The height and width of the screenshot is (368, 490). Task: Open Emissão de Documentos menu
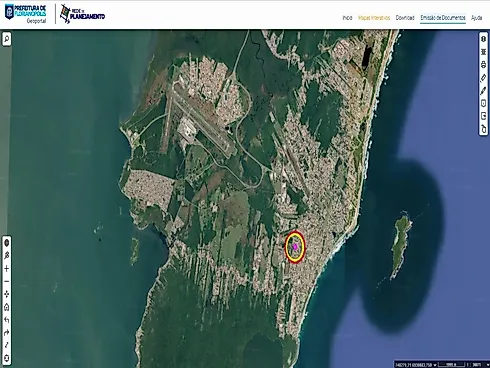[443, 18]
